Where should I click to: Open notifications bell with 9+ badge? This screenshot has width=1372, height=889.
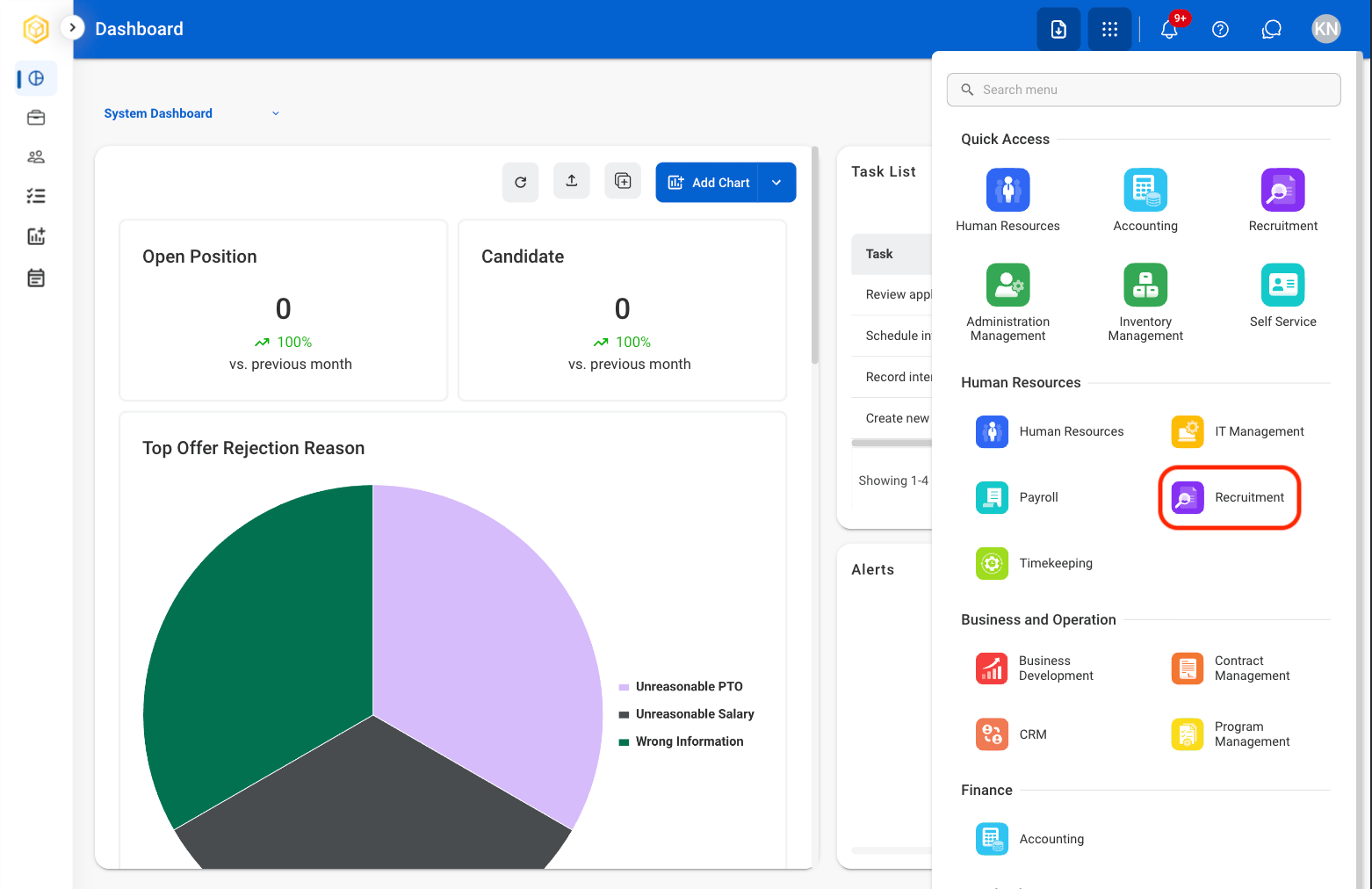(1170, 29)
